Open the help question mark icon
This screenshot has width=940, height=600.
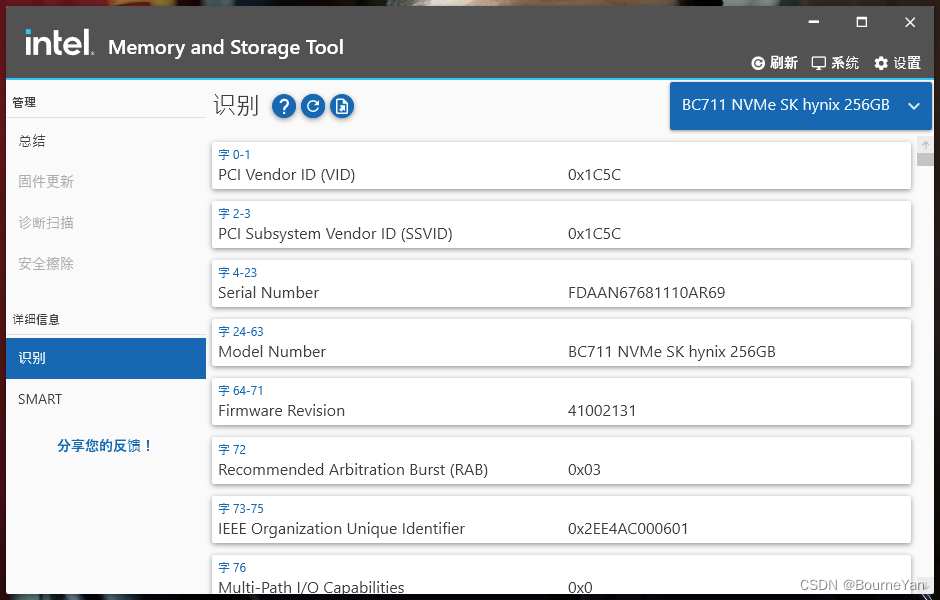[x=284, y=107]
